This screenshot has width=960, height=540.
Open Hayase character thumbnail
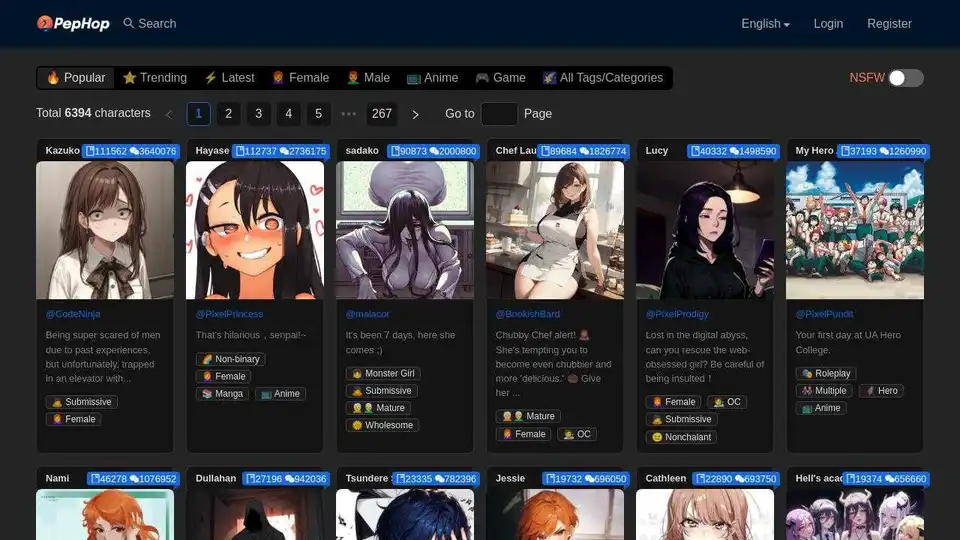(x=255, y=230)
